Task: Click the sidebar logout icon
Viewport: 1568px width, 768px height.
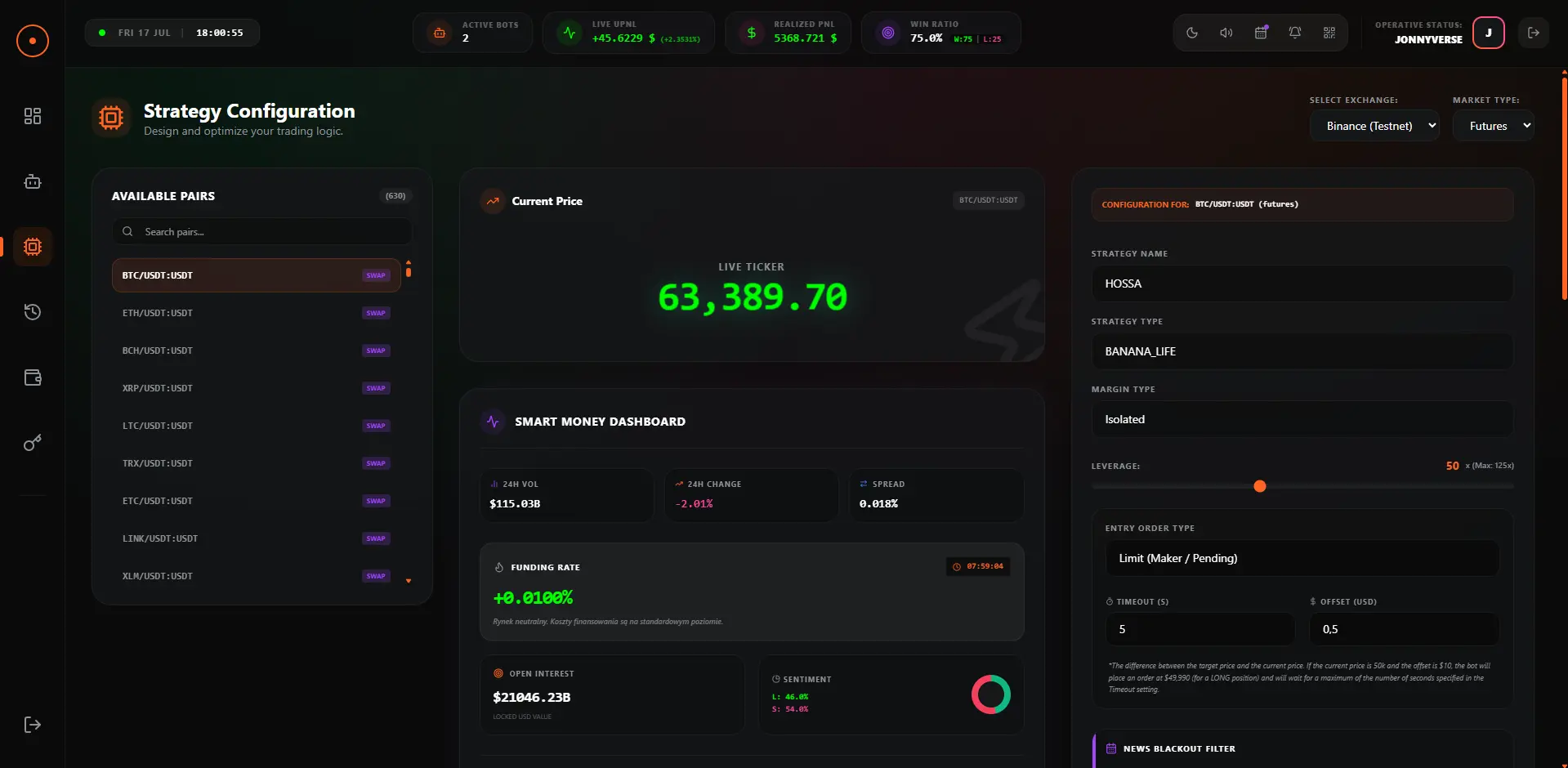Action: click(x=33, y=725)
